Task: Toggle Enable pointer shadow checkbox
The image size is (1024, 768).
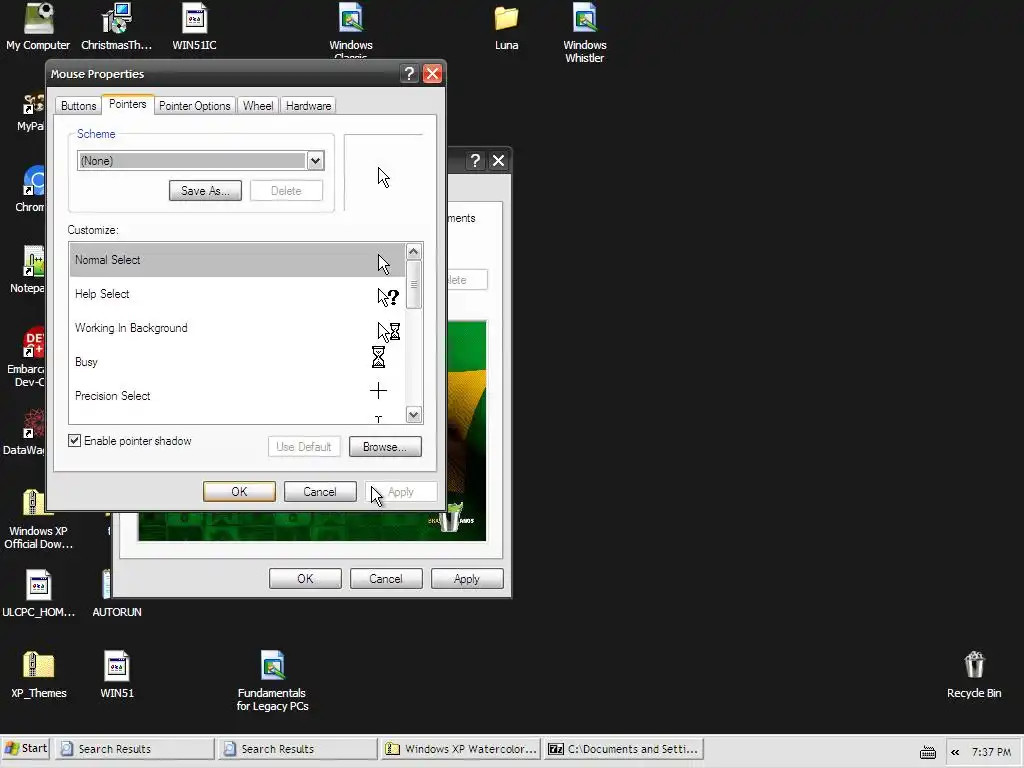Action: 74,441
